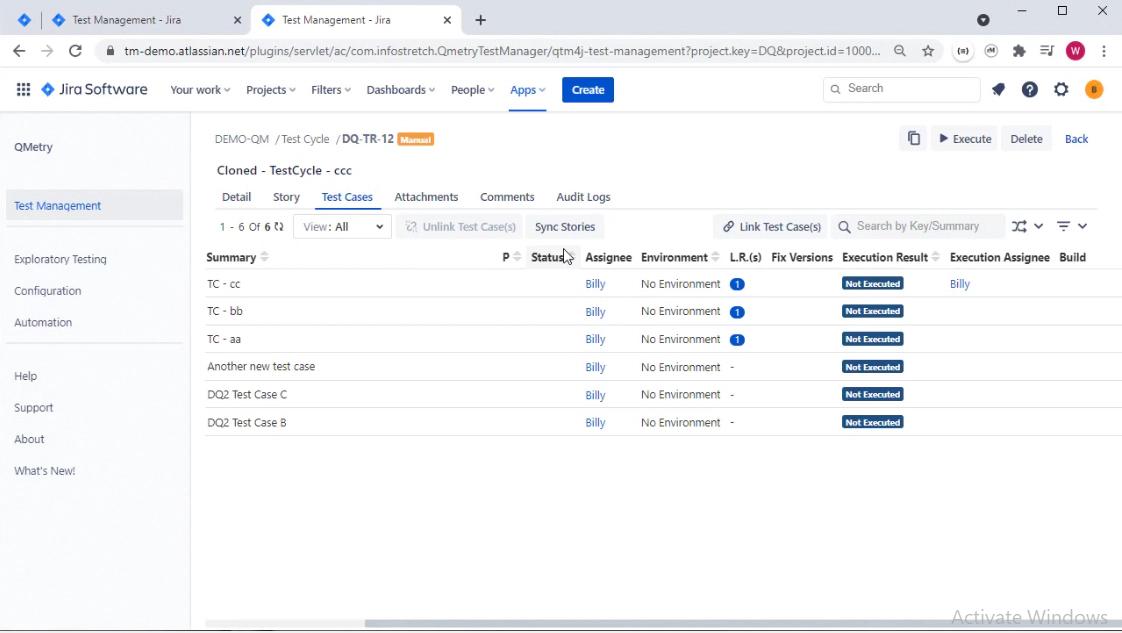The width and height of the screenshot is (1122, 633).
Task: Click the user avatar in Jira header
Action: point(1094,90)
